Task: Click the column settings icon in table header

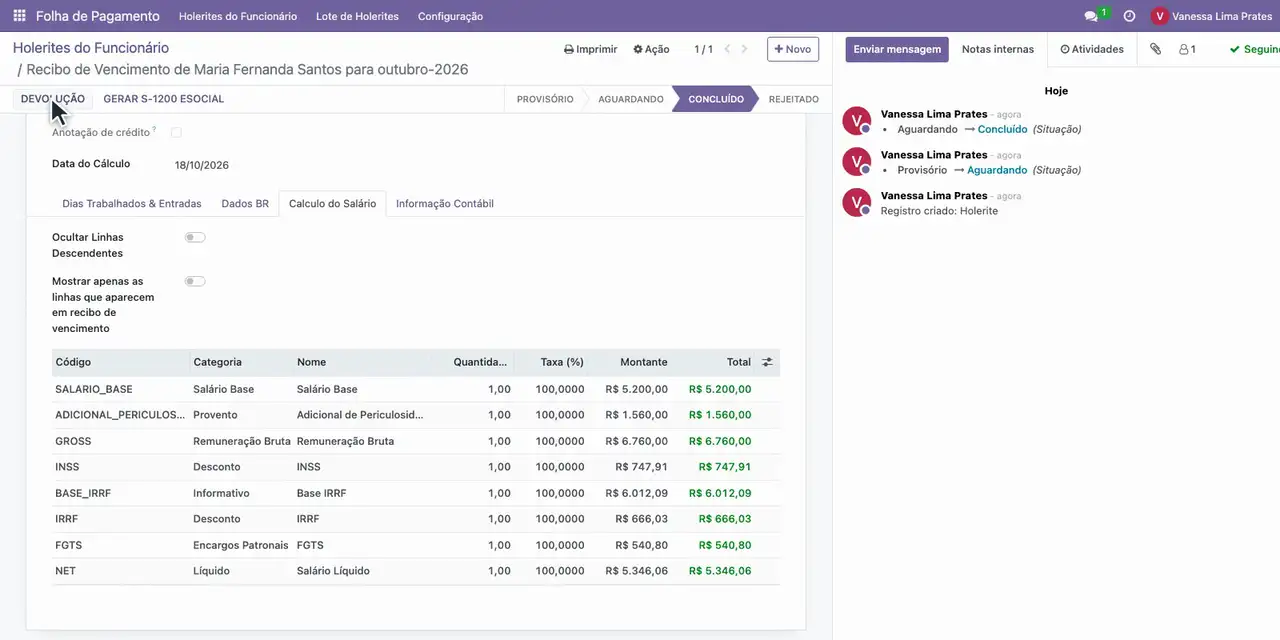Action: click(x=767, y=362)
